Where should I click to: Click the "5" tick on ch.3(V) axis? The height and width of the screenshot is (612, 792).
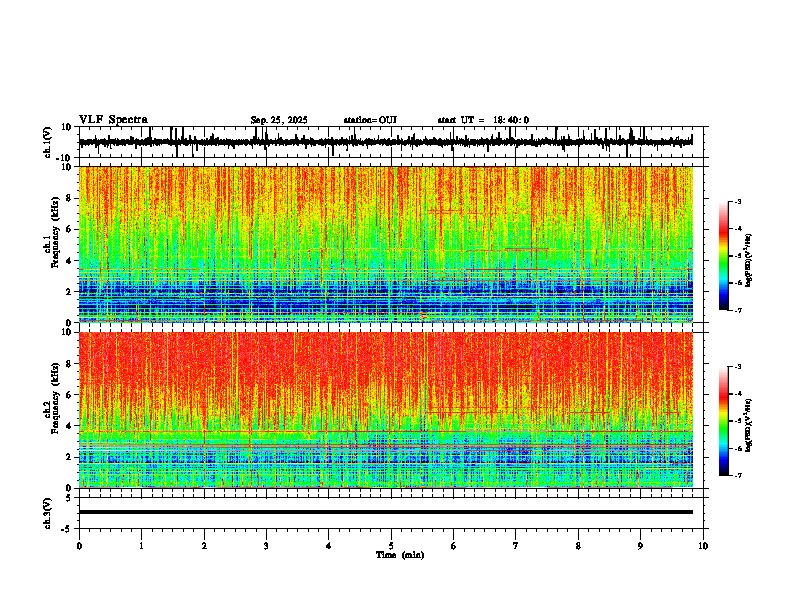pyautogui.click(x=69, y=498)
